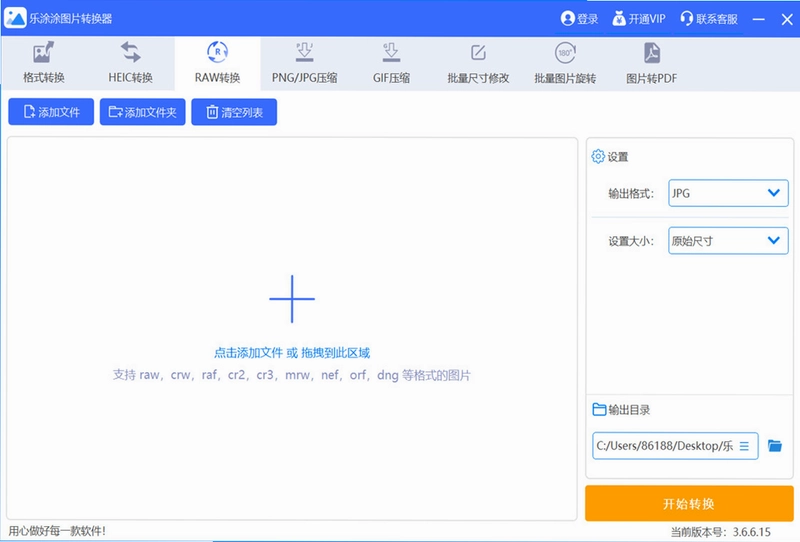This screenshot has width=800, height=542.
Task: Open the output path history list icon
Action: pos(744,446)
